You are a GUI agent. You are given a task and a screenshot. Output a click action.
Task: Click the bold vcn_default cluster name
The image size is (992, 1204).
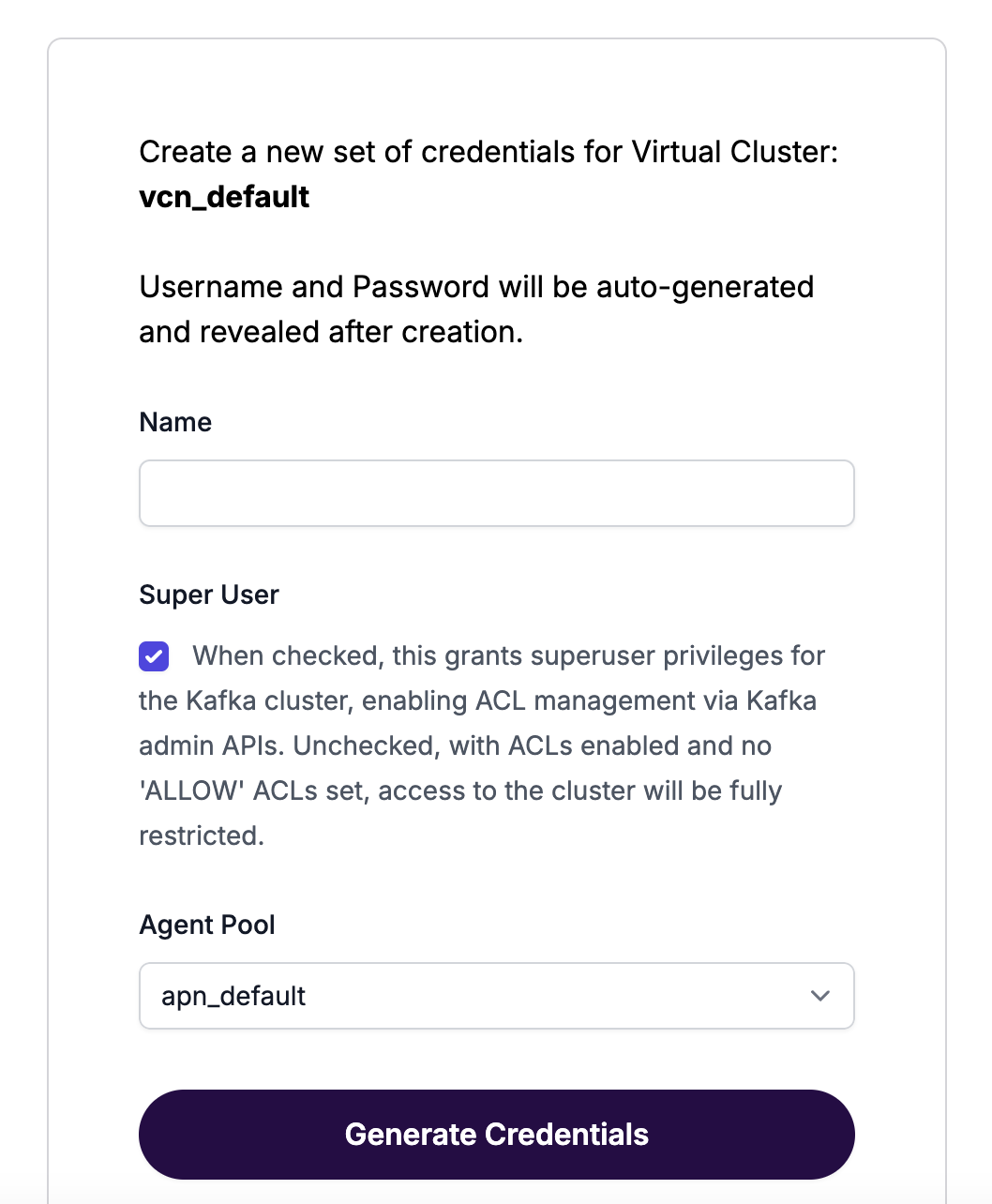[x=224, y=197]
